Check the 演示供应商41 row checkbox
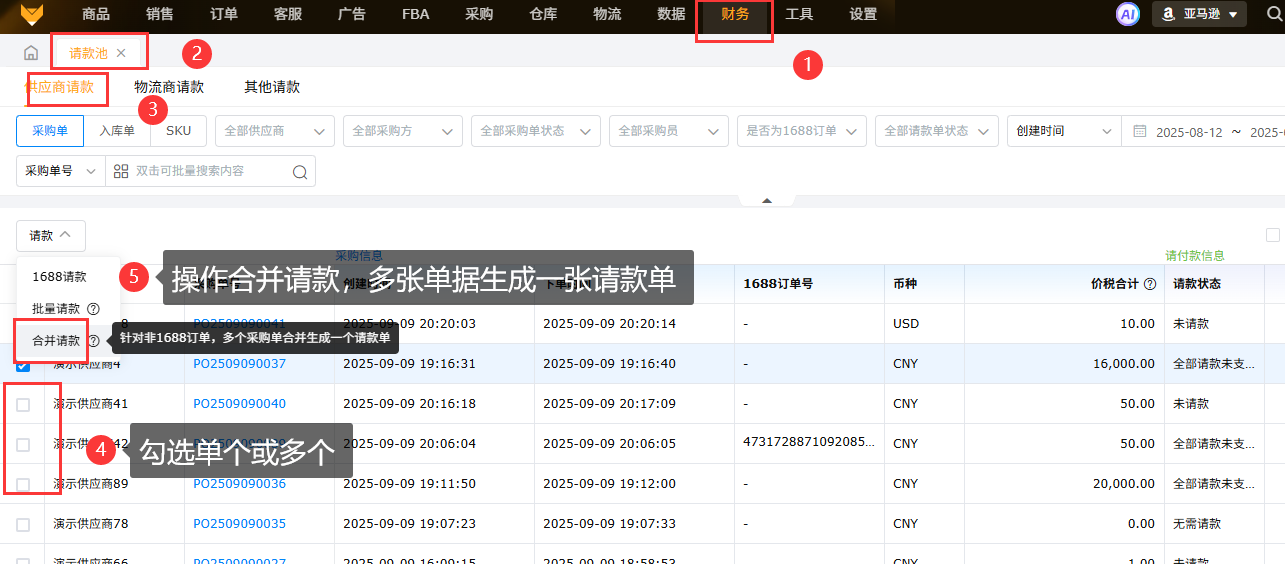Screen dimensions: 1285x564 coord(23,404)
